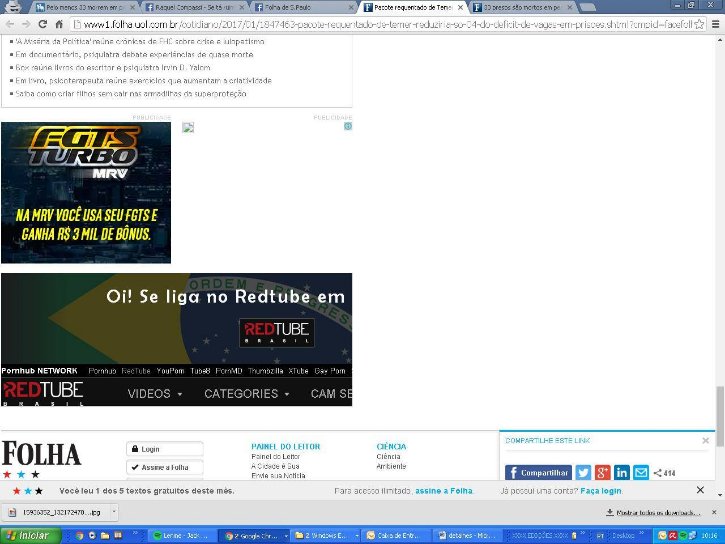Share the link by email icon
Viewport: 725px width, 544px height.
[641, 472]
